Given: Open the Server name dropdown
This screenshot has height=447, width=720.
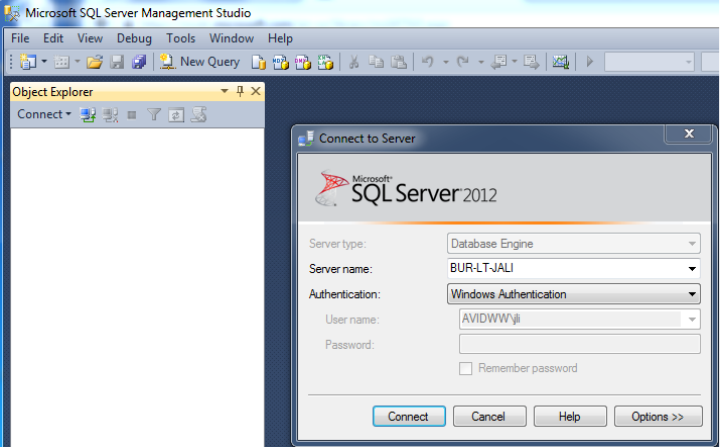Looking at the screenshot, I should [692, 269].
